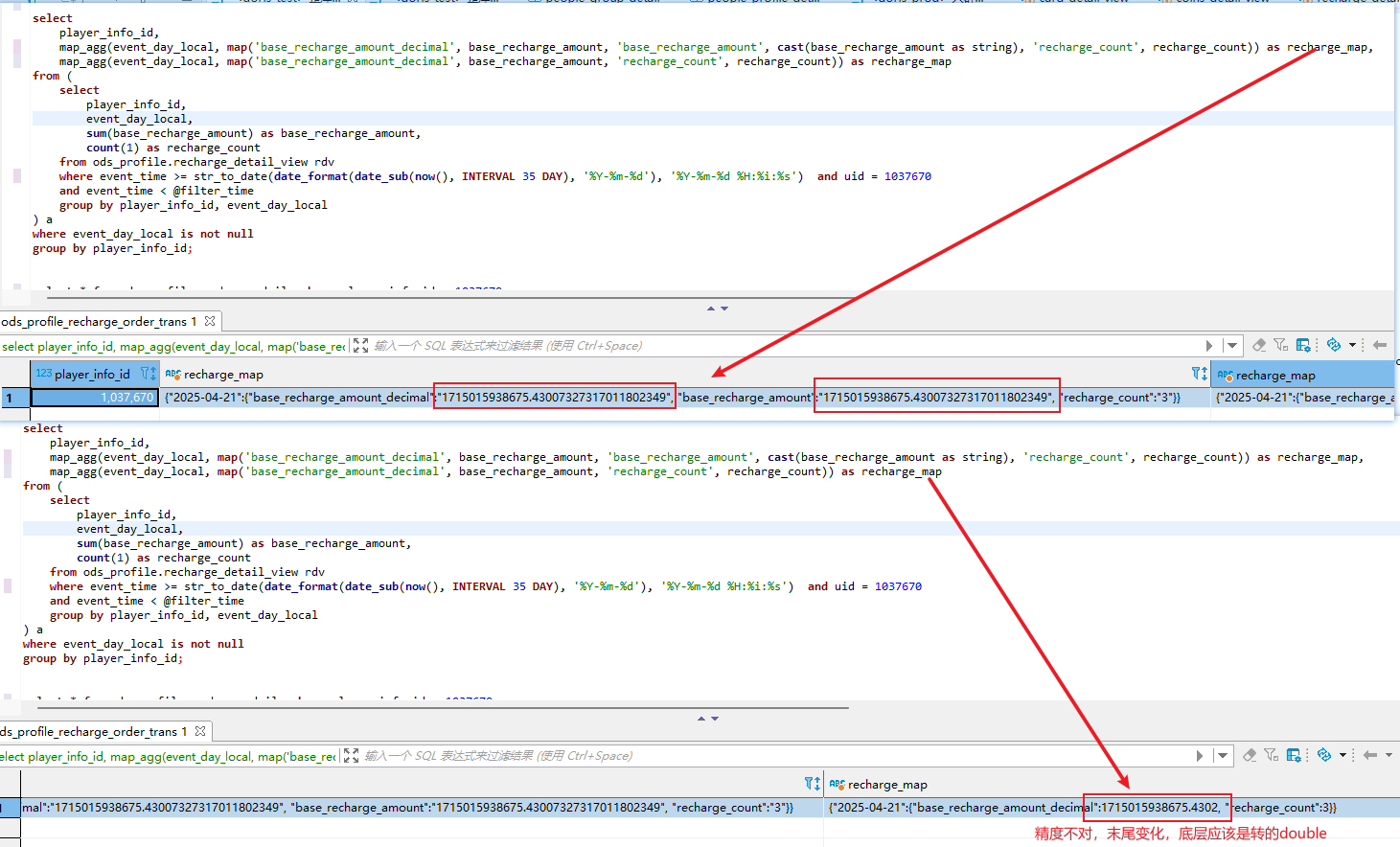Apply filter arrow in lower results panel
Viewport: 1400px width, 847px height.
point(1200,755)
